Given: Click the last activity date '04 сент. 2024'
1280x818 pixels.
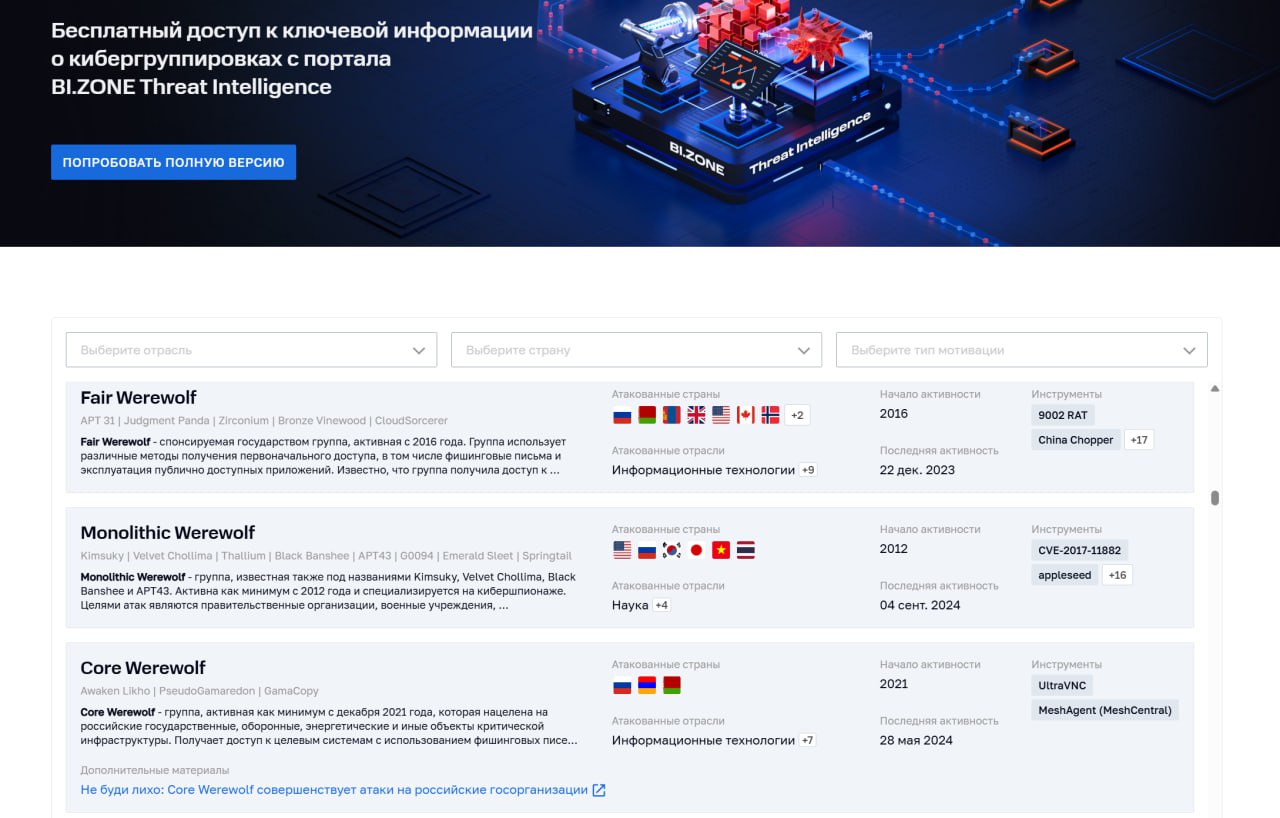Looking at the screenshot, I should pos(920,605).
